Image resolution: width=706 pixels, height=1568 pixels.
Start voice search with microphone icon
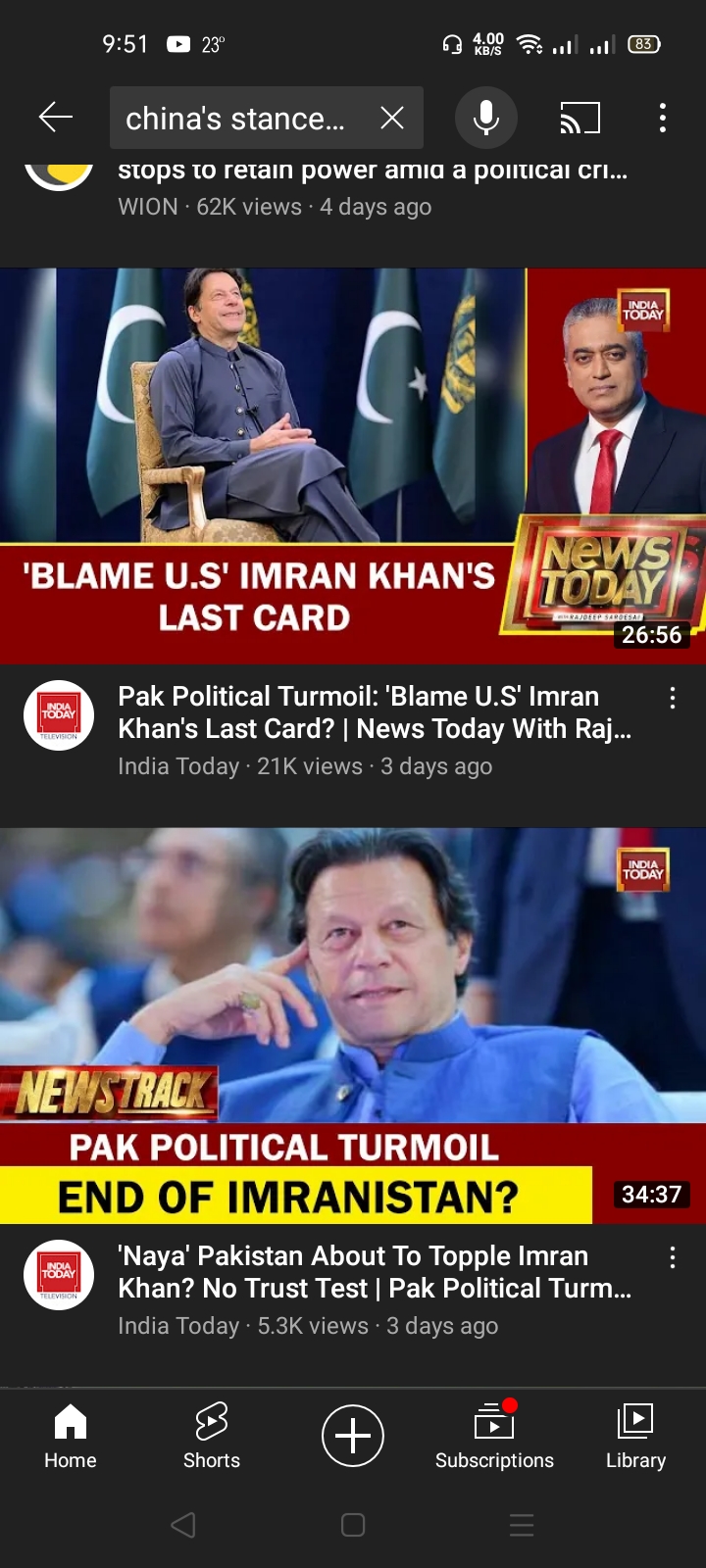486,118
